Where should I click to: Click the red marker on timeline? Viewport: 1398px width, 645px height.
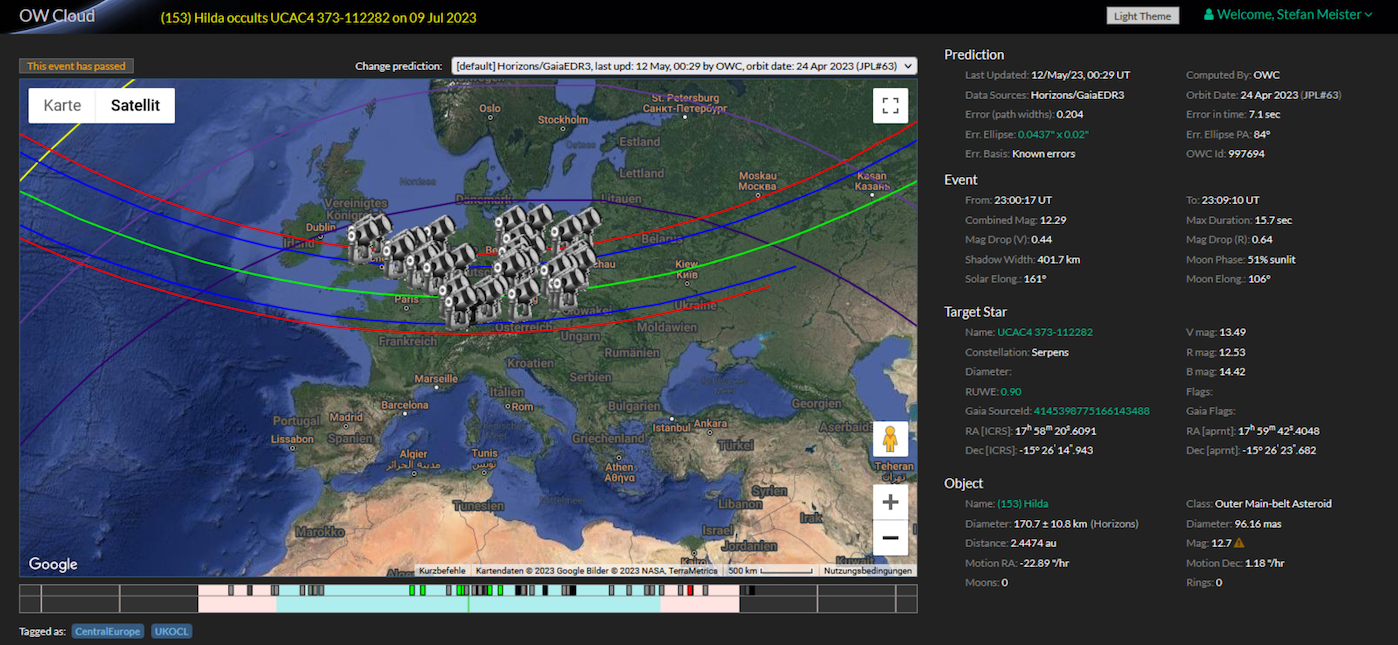pyautogui.click(x=690, y=591)
